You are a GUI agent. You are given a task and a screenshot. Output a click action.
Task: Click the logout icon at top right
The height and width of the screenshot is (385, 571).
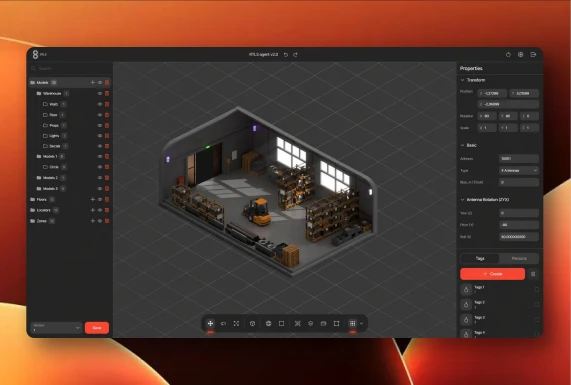point(533,55)
